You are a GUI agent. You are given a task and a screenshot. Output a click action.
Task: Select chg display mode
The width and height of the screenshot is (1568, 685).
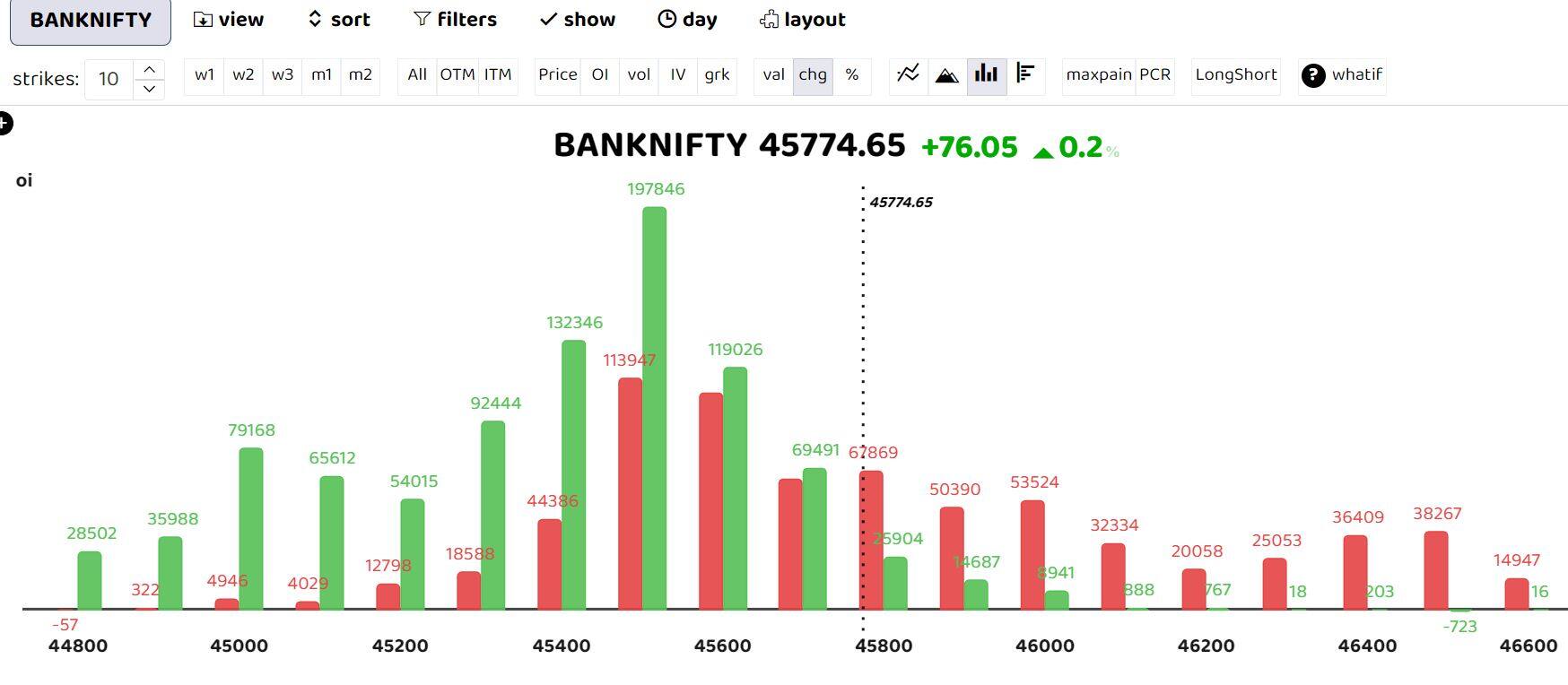(x=813, y=75)
